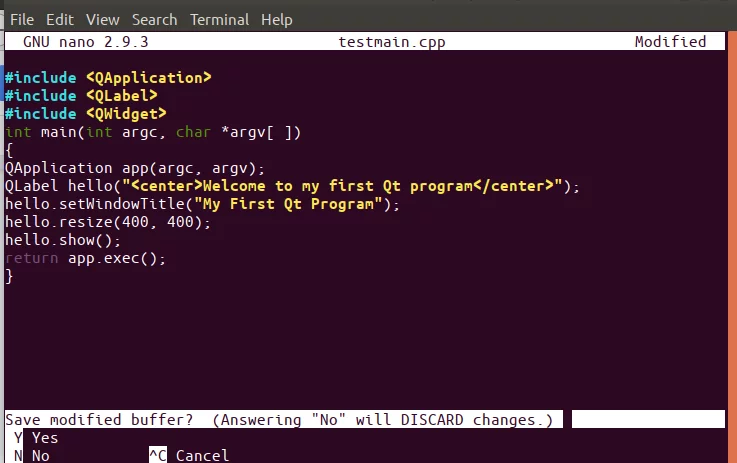737x463 pixels.
Task: Open the Edit menu
Action: (60, 20)
